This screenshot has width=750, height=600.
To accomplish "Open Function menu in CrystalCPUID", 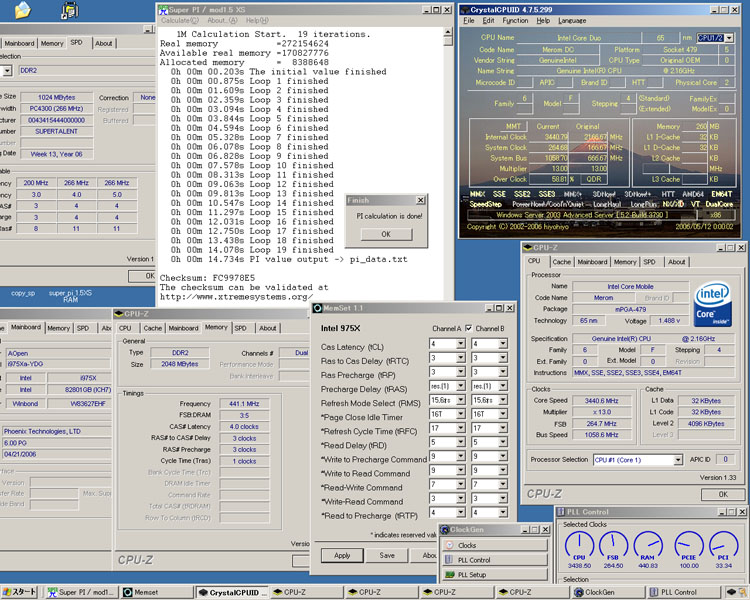I will (515, 21).
